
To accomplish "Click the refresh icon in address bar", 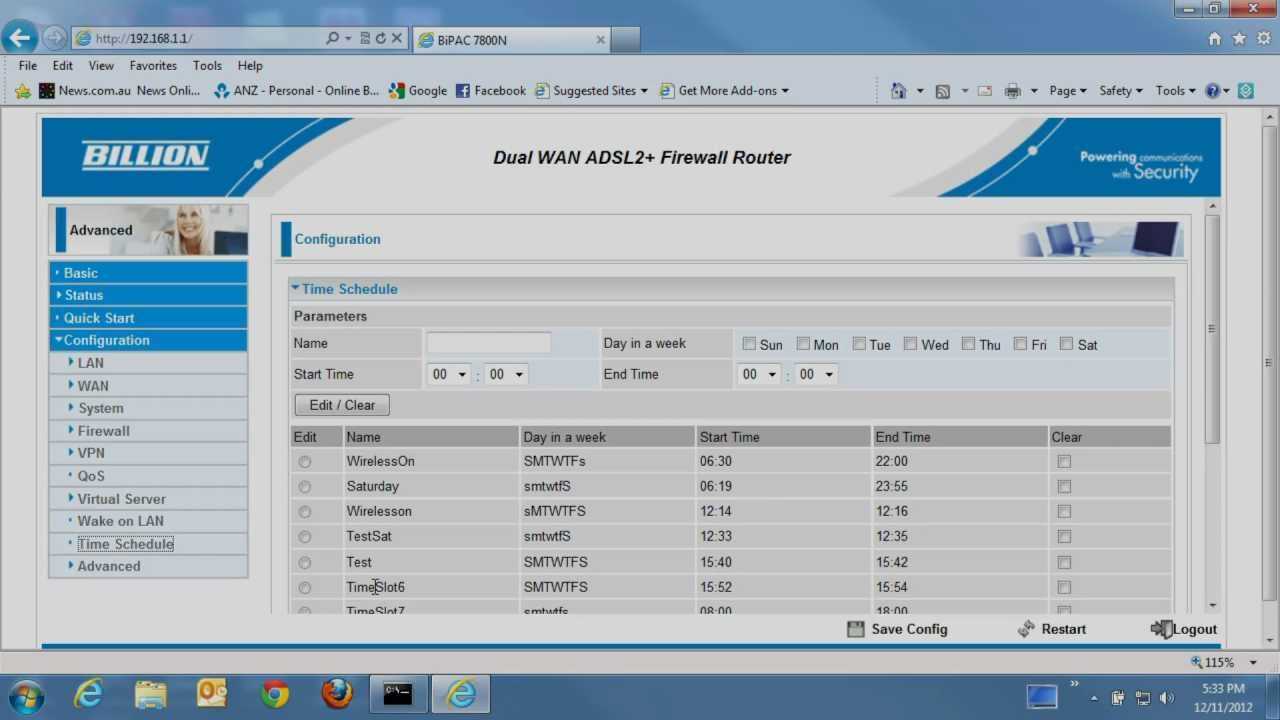I will [380, 39].
